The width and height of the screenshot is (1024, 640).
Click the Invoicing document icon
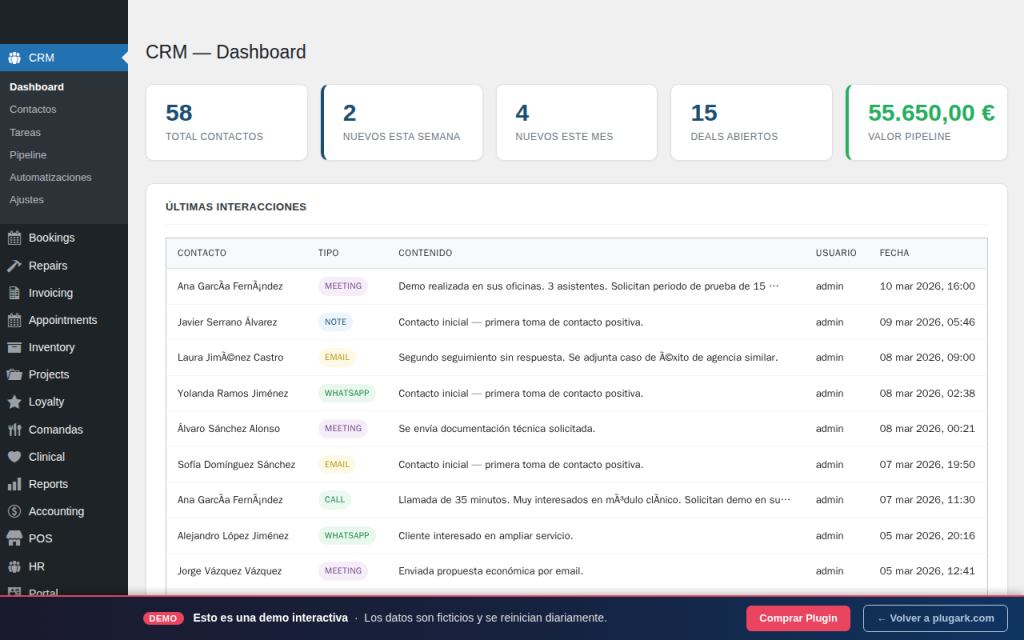click(x=14, y=293)
